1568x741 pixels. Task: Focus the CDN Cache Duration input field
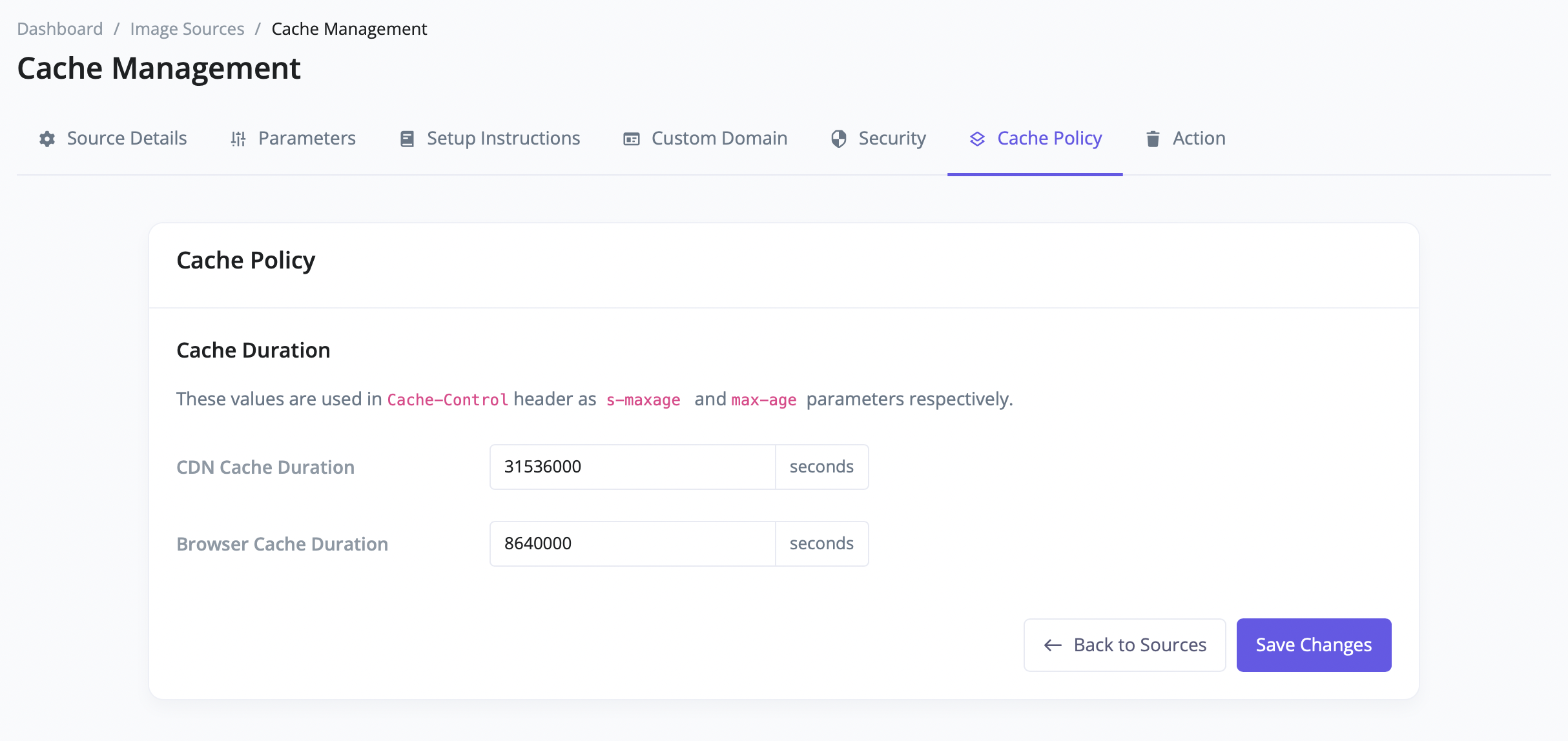[632, 467]
